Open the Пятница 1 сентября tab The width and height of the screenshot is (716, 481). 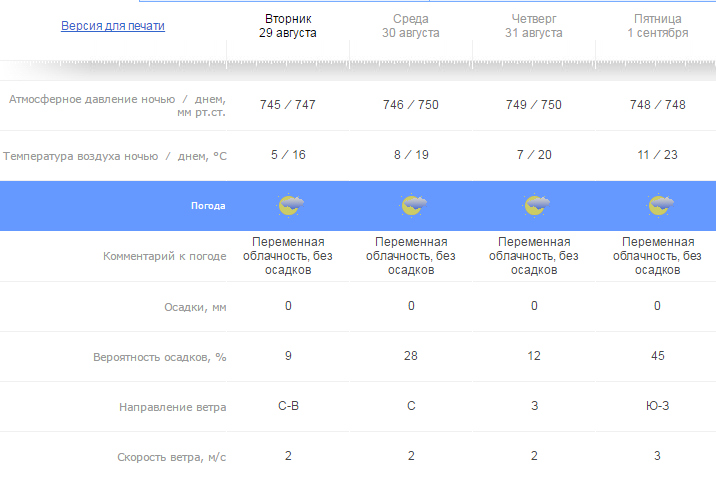coord(657,26)
